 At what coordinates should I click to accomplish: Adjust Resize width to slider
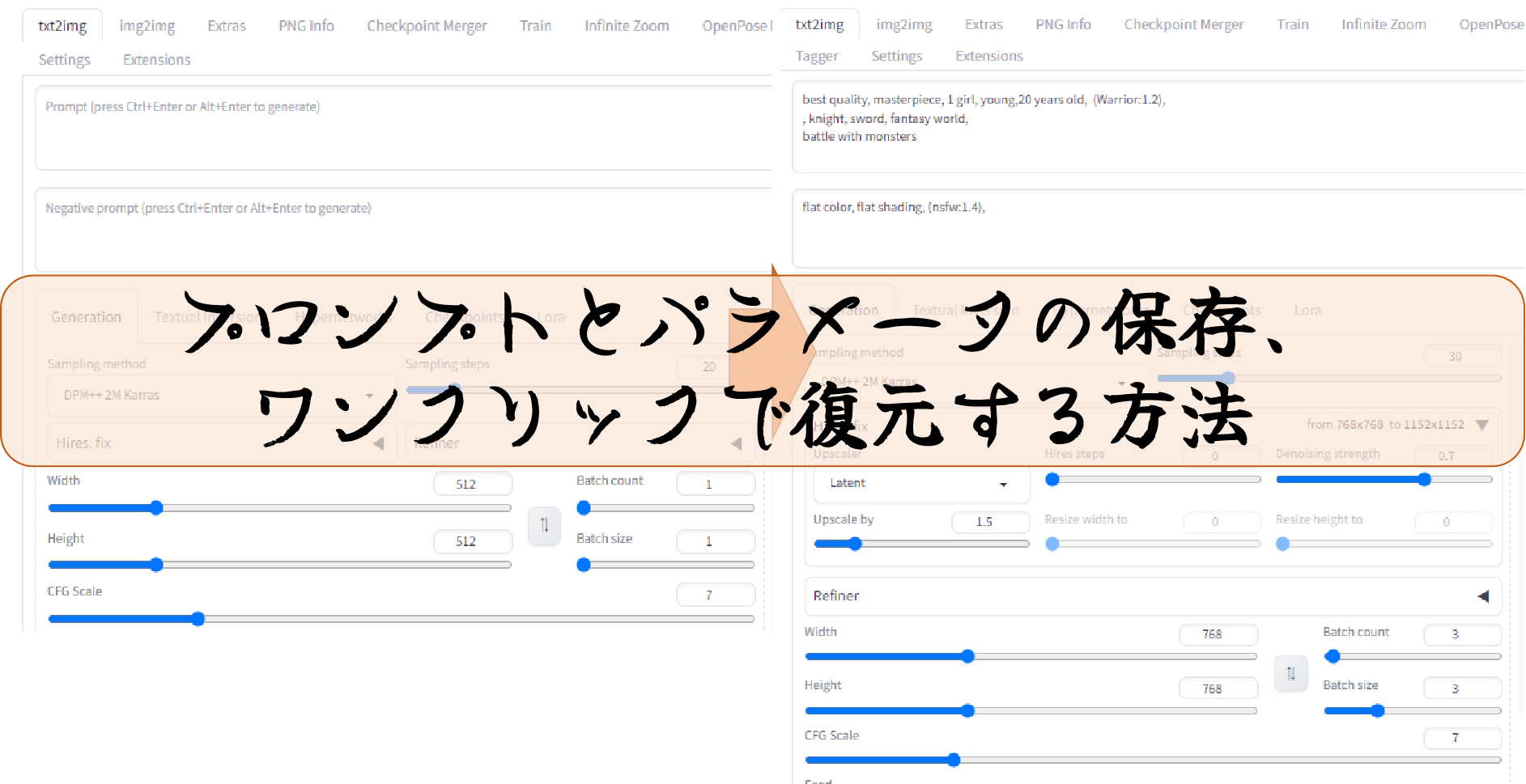[1153, 544]
